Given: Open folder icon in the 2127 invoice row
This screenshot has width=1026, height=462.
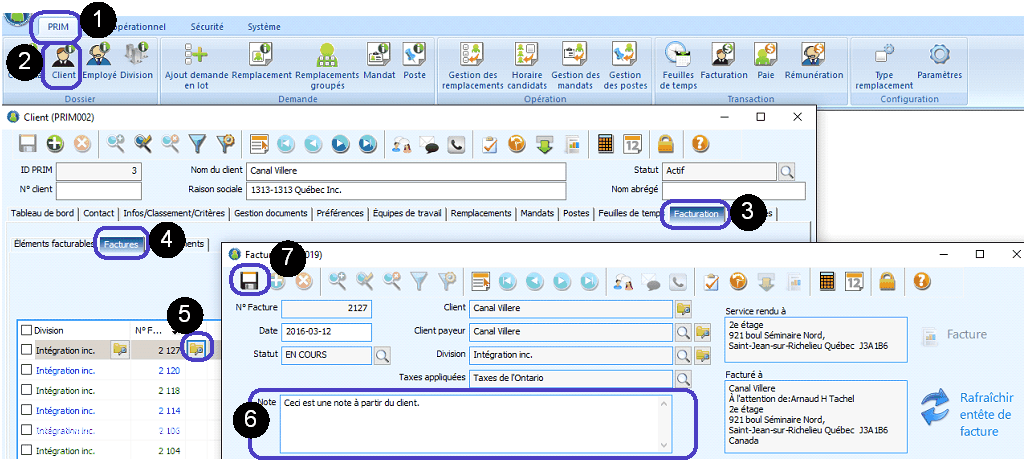Looking at the screenshot, I should (195, 348).
